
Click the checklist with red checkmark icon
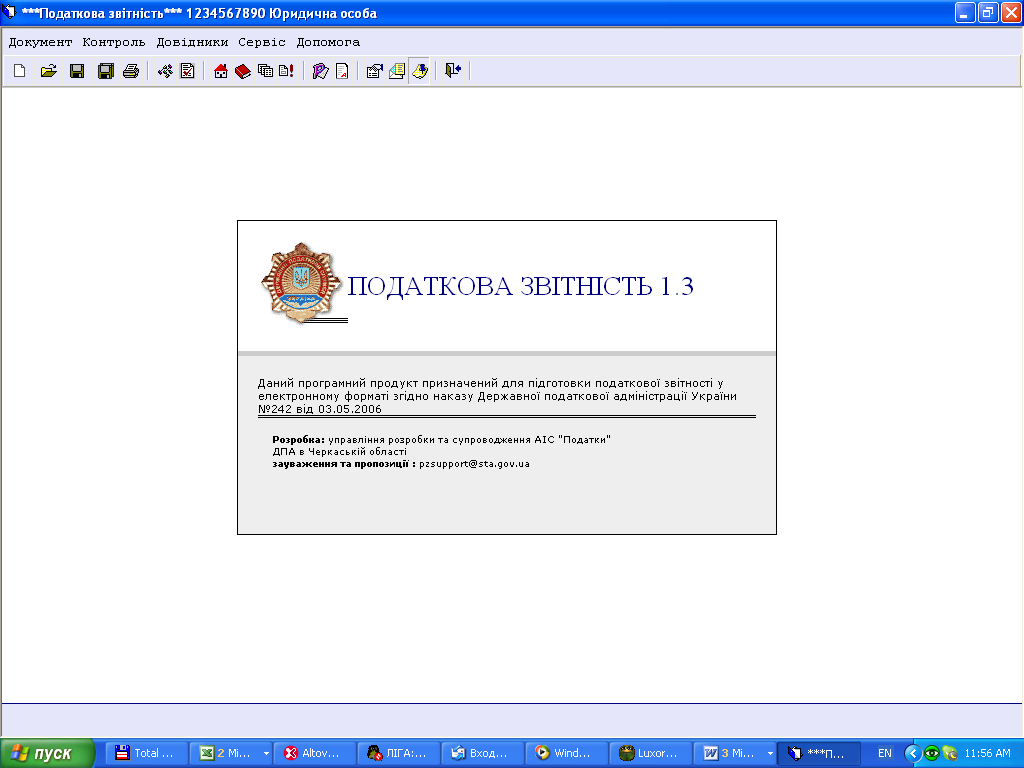coord(187,71)
